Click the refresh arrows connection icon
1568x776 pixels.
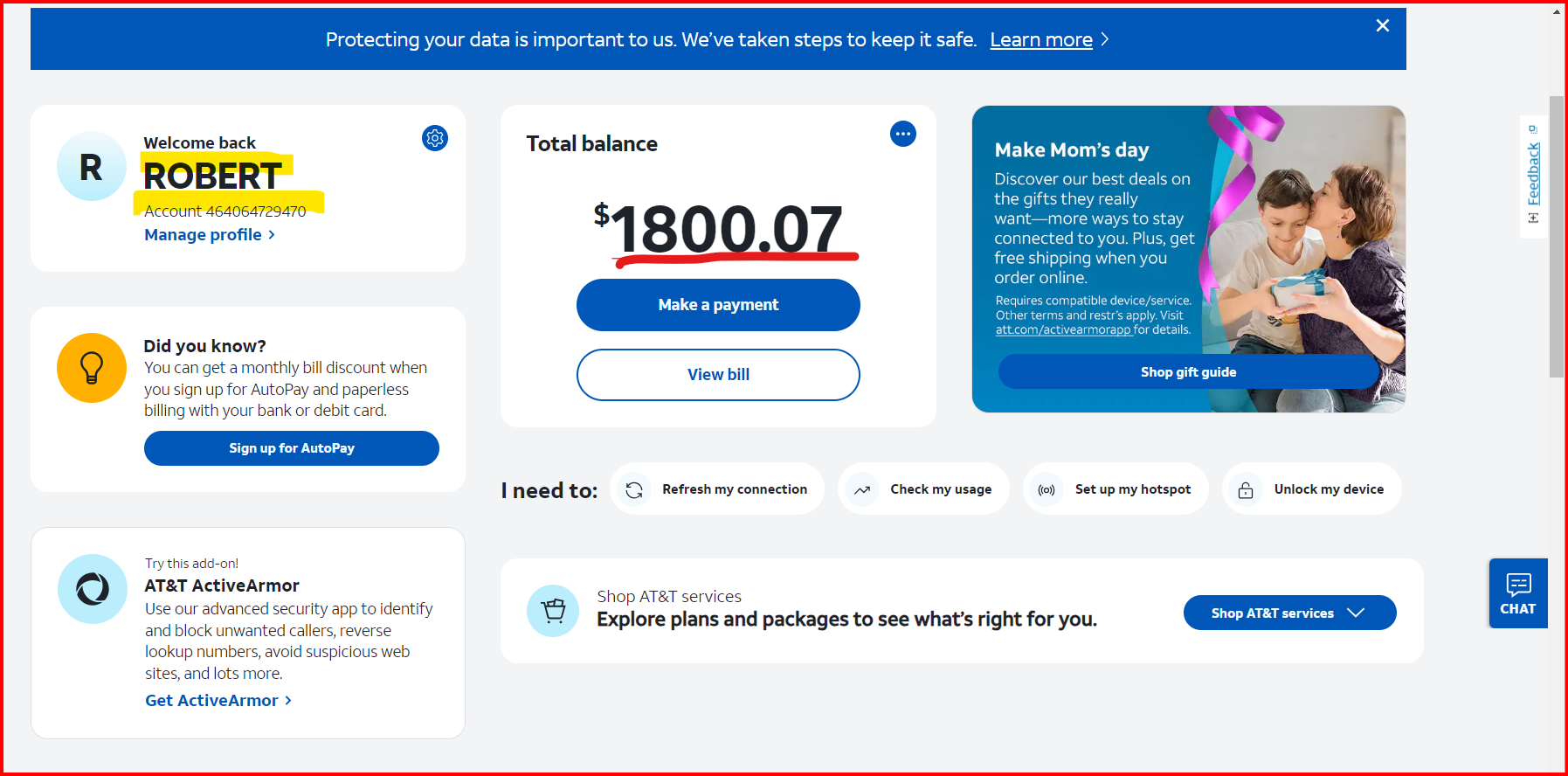tap(635, 489)
